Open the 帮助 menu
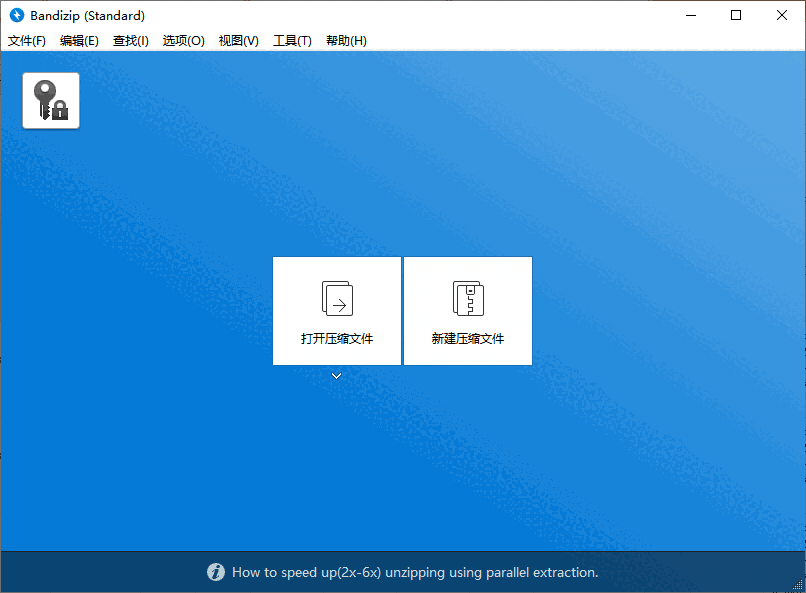 [345, 40]
